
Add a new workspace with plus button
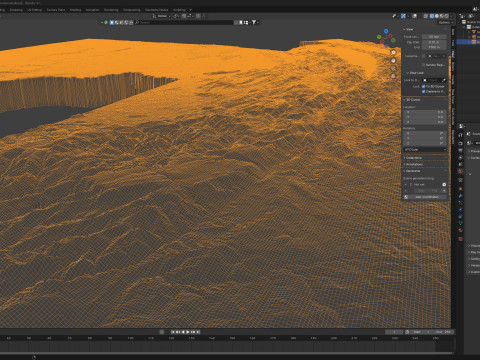click(190, 10)
